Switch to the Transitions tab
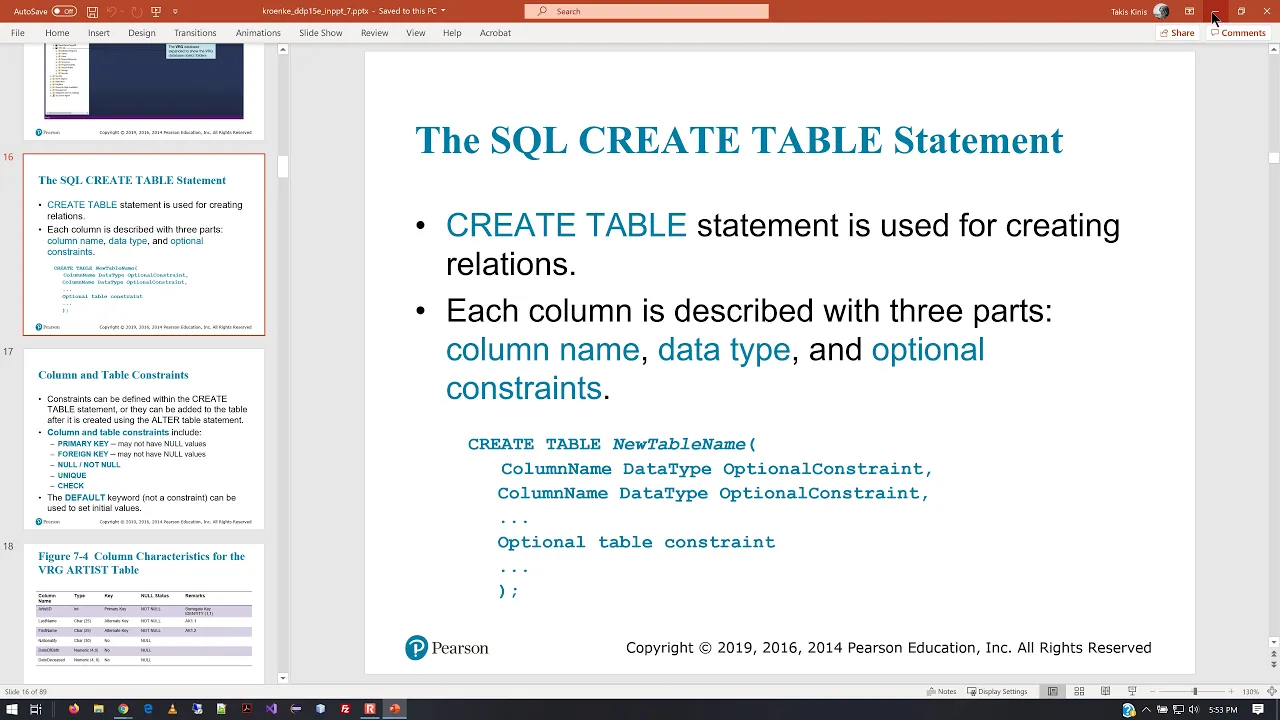This screenshot has height=720, width=1280. [x=195, y=33]
